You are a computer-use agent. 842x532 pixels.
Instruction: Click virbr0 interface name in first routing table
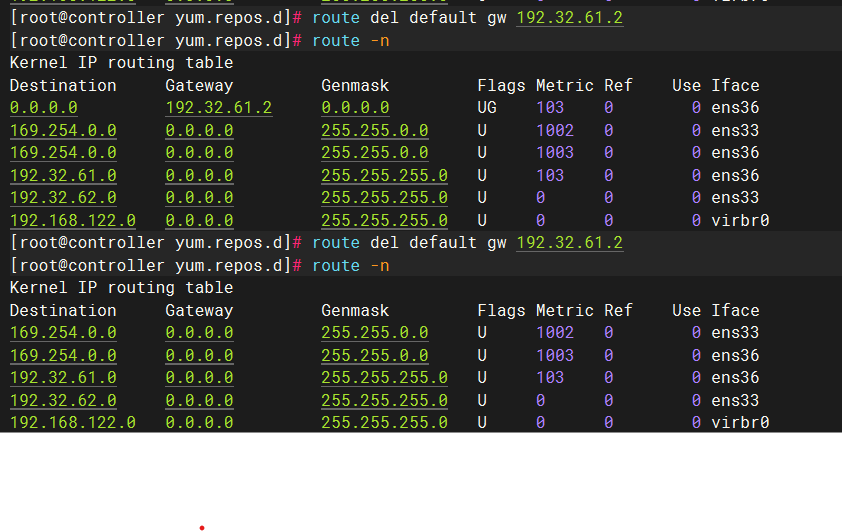click(x=740, y=220)
